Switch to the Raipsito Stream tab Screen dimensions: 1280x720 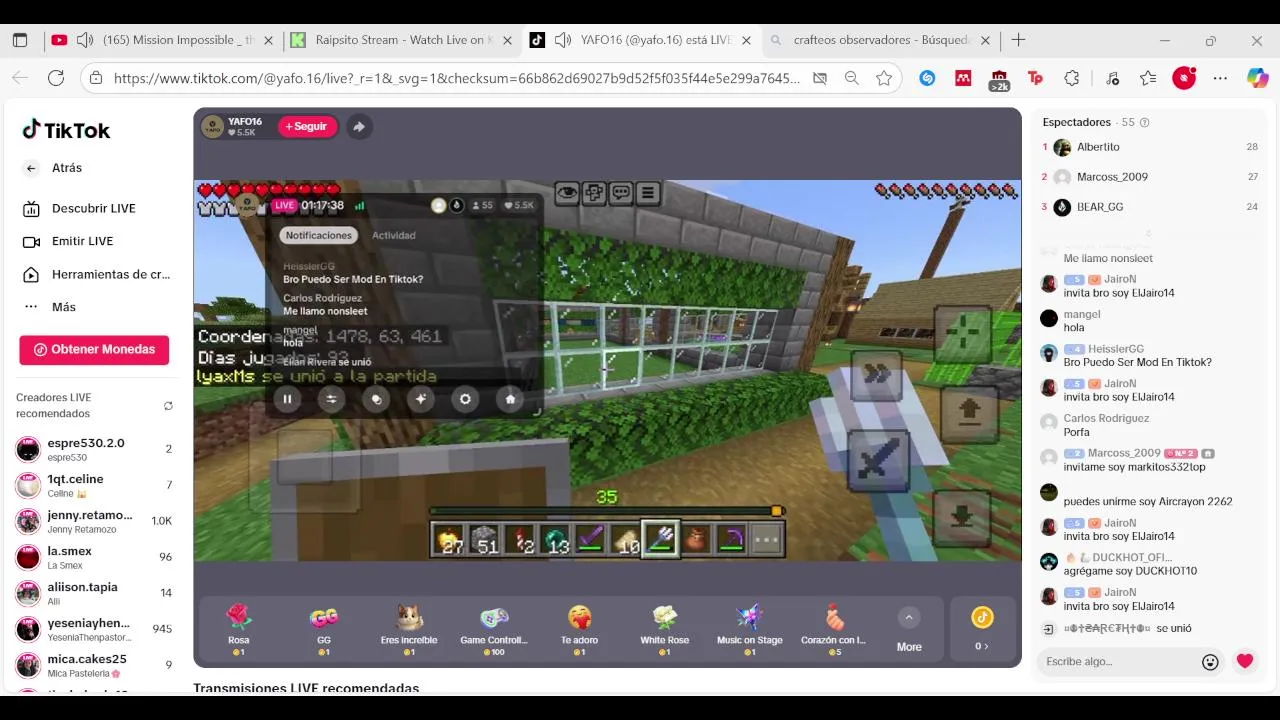click(x=404, y=40)
